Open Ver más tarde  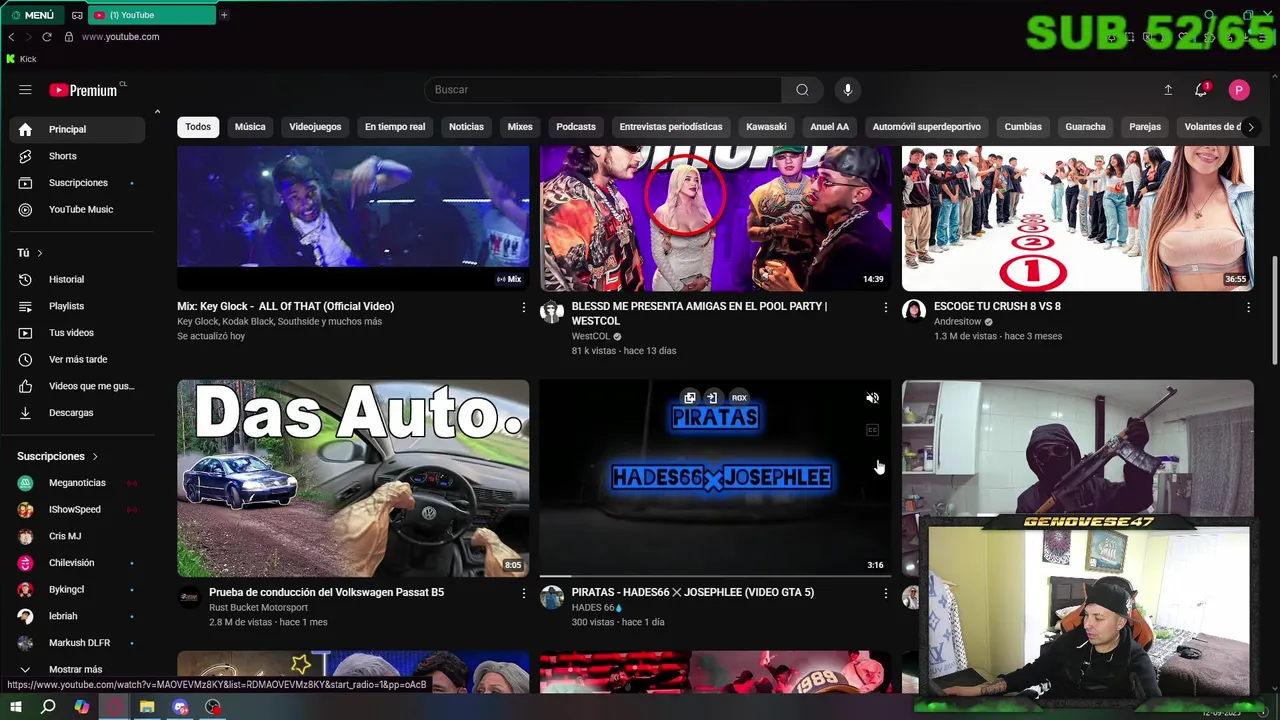click(x=77, y=360)
